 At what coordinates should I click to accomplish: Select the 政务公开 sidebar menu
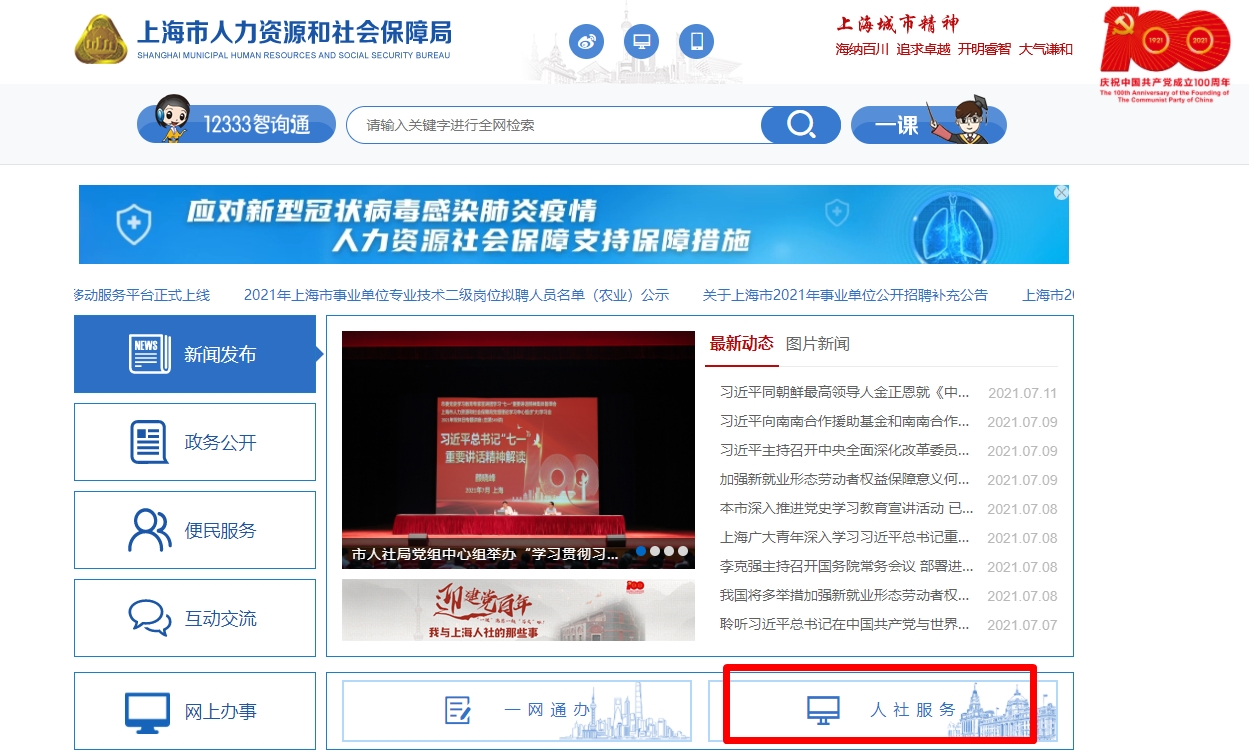click(195, 442)
